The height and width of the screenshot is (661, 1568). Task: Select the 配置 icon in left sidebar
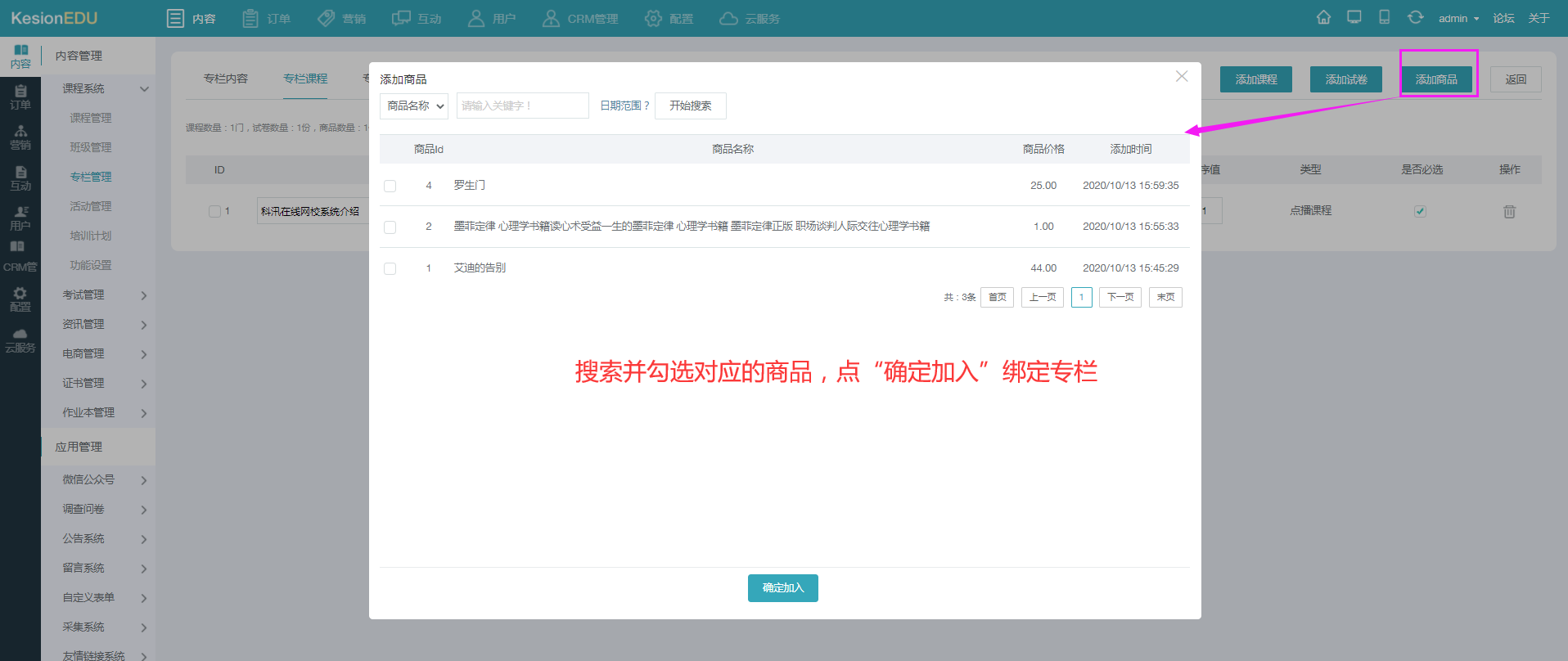[x=20, y=299]
